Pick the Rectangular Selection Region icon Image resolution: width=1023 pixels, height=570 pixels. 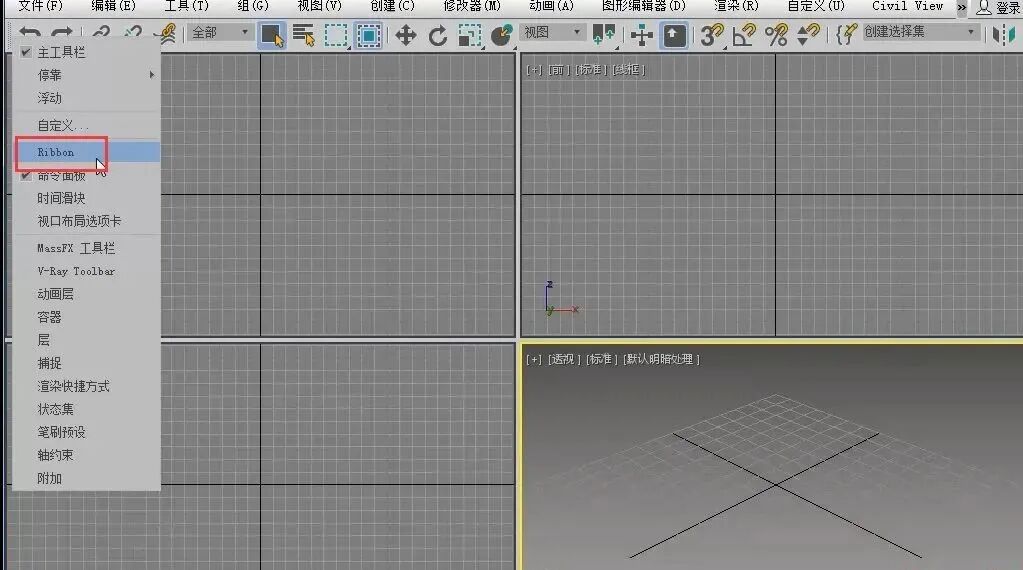pos(336,35)
